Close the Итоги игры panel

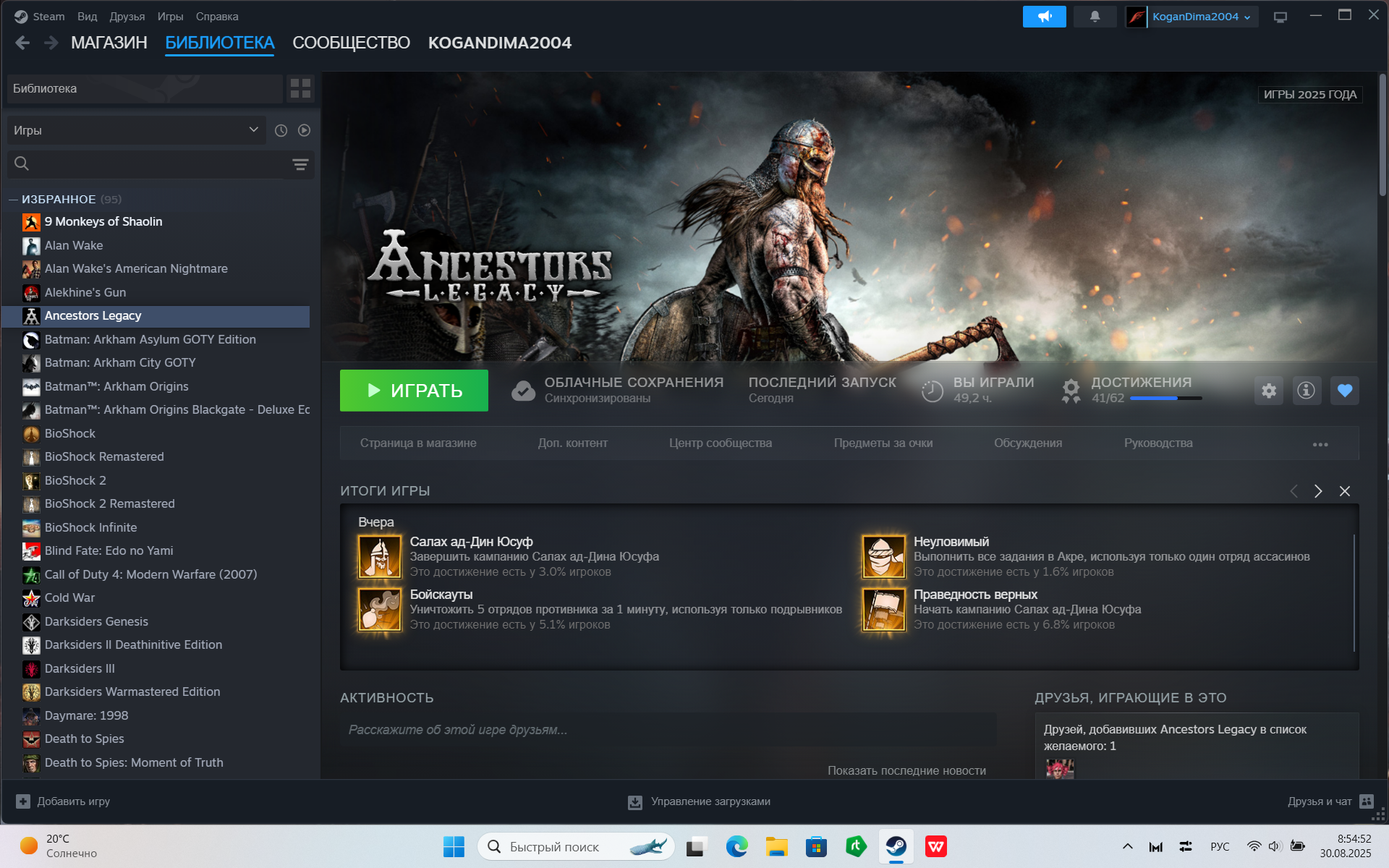pyautogui.click(x=1345, y=491)
